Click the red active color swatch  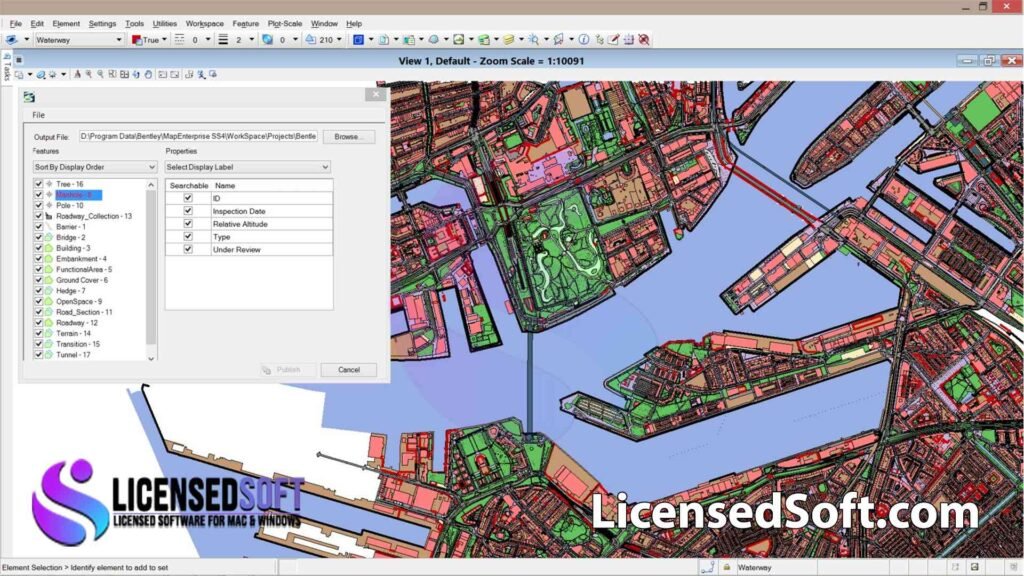pyautogui.click(x=137, y=40)
